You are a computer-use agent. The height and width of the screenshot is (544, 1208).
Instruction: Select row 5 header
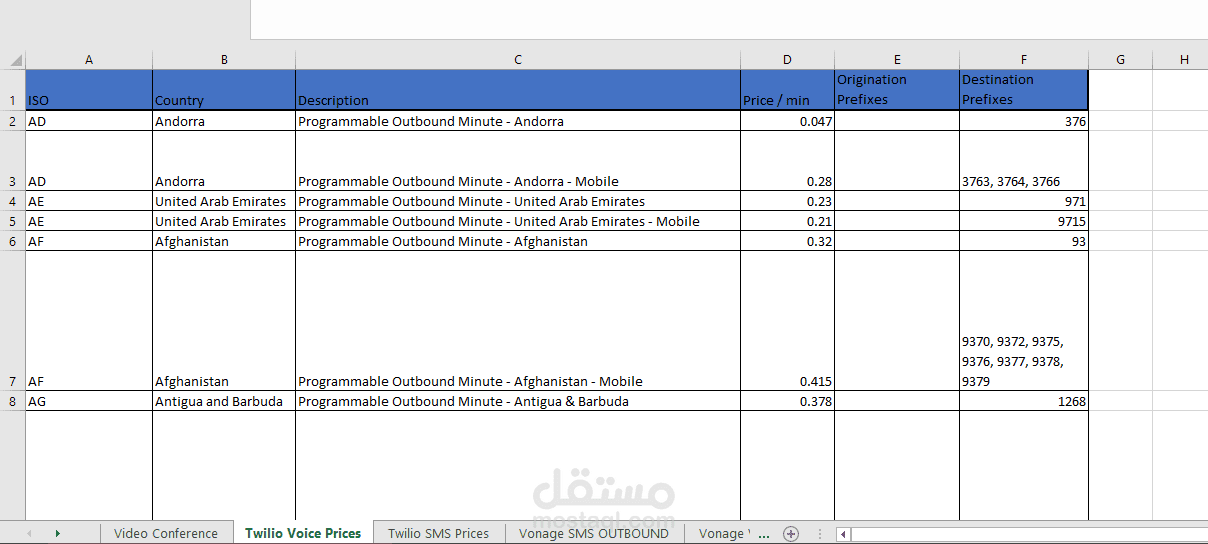point(12,221)
